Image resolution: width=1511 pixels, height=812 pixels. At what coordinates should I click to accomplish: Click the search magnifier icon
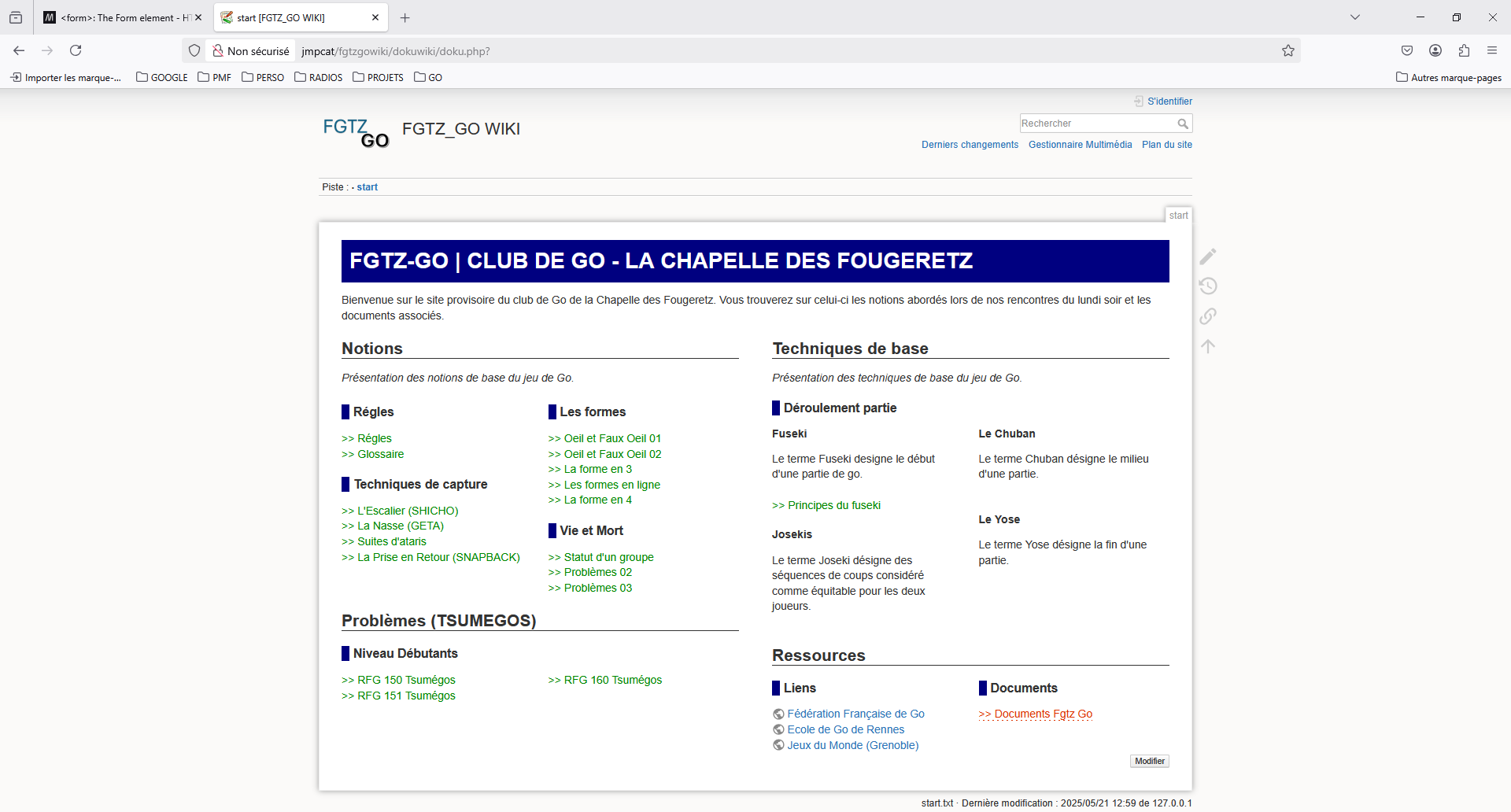[x=1183, y=124]
